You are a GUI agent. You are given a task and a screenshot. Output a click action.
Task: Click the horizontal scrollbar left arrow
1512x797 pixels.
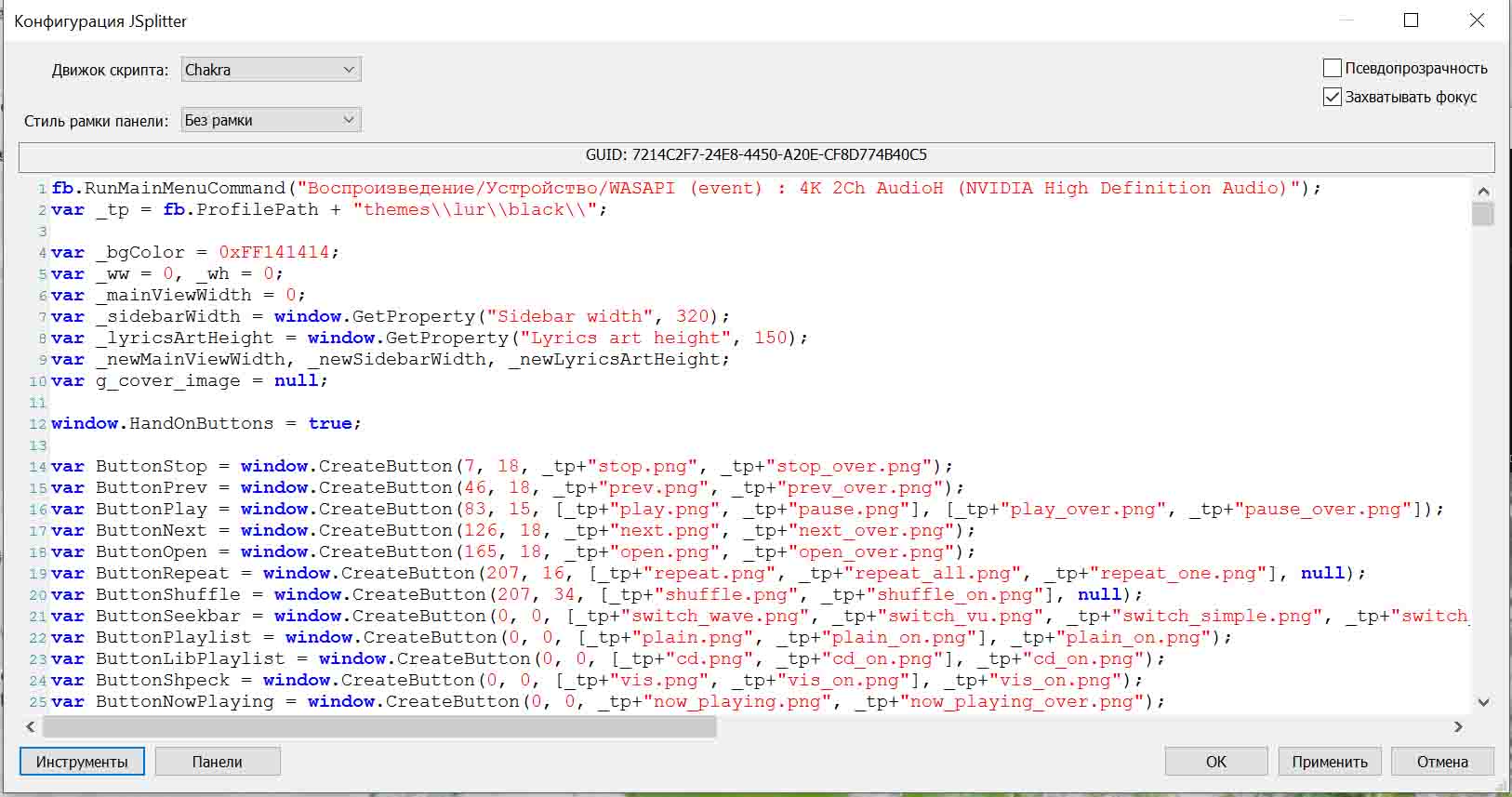pos(31,726)
